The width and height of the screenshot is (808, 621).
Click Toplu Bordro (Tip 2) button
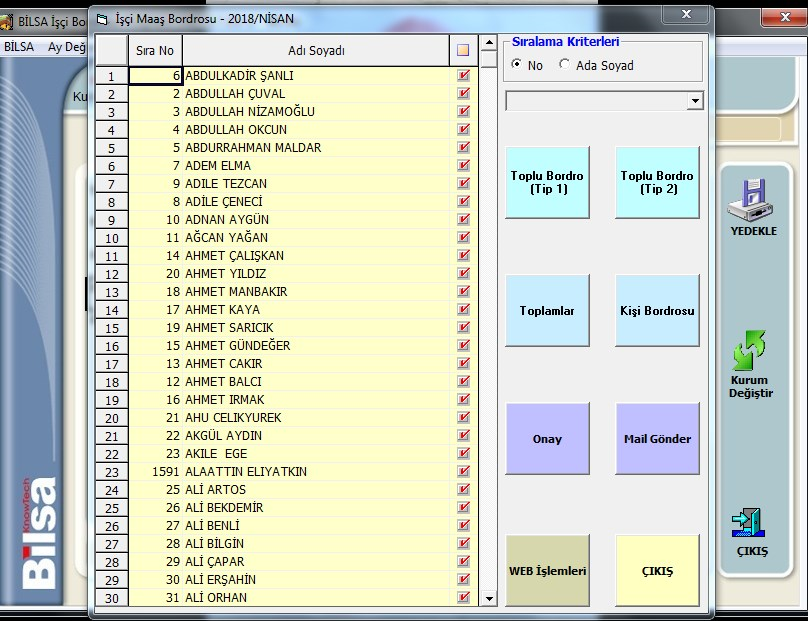656,182
